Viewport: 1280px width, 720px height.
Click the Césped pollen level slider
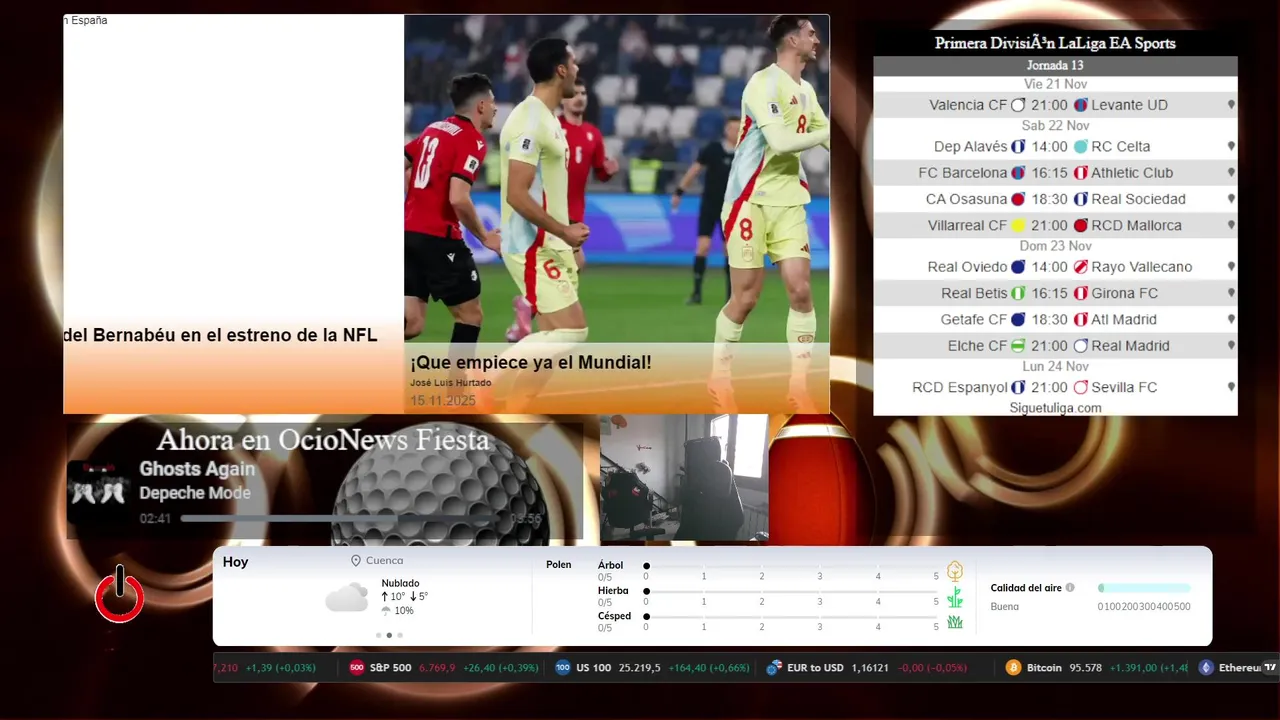(791, 617)
